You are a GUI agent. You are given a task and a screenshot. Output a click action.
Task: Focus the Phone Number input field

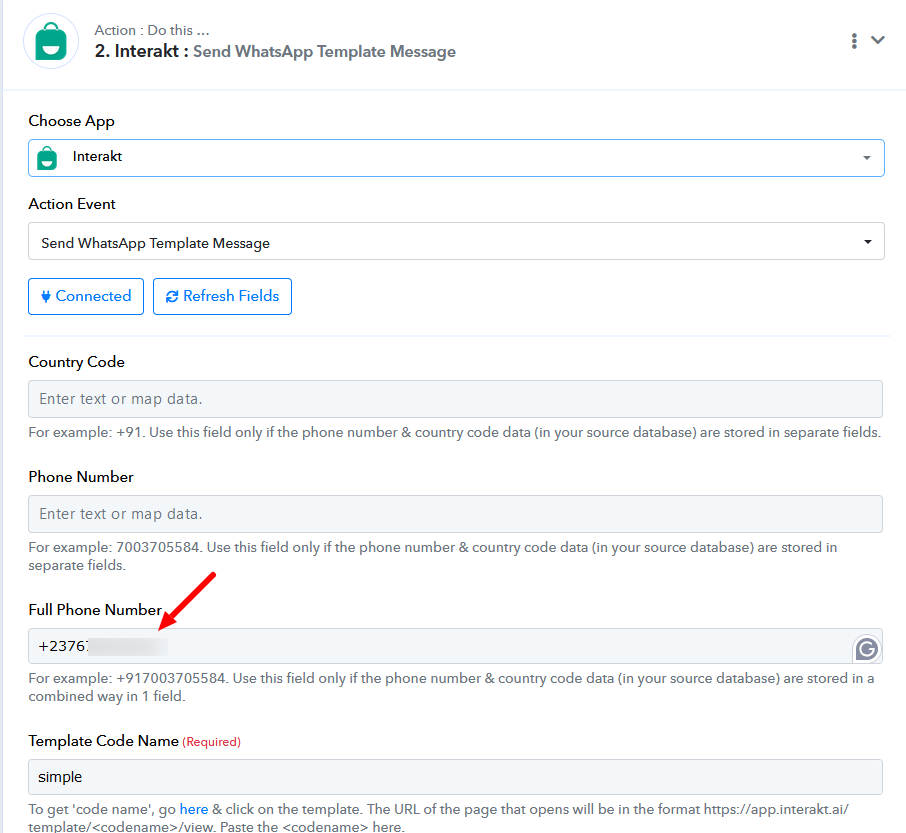pos(455,514)
